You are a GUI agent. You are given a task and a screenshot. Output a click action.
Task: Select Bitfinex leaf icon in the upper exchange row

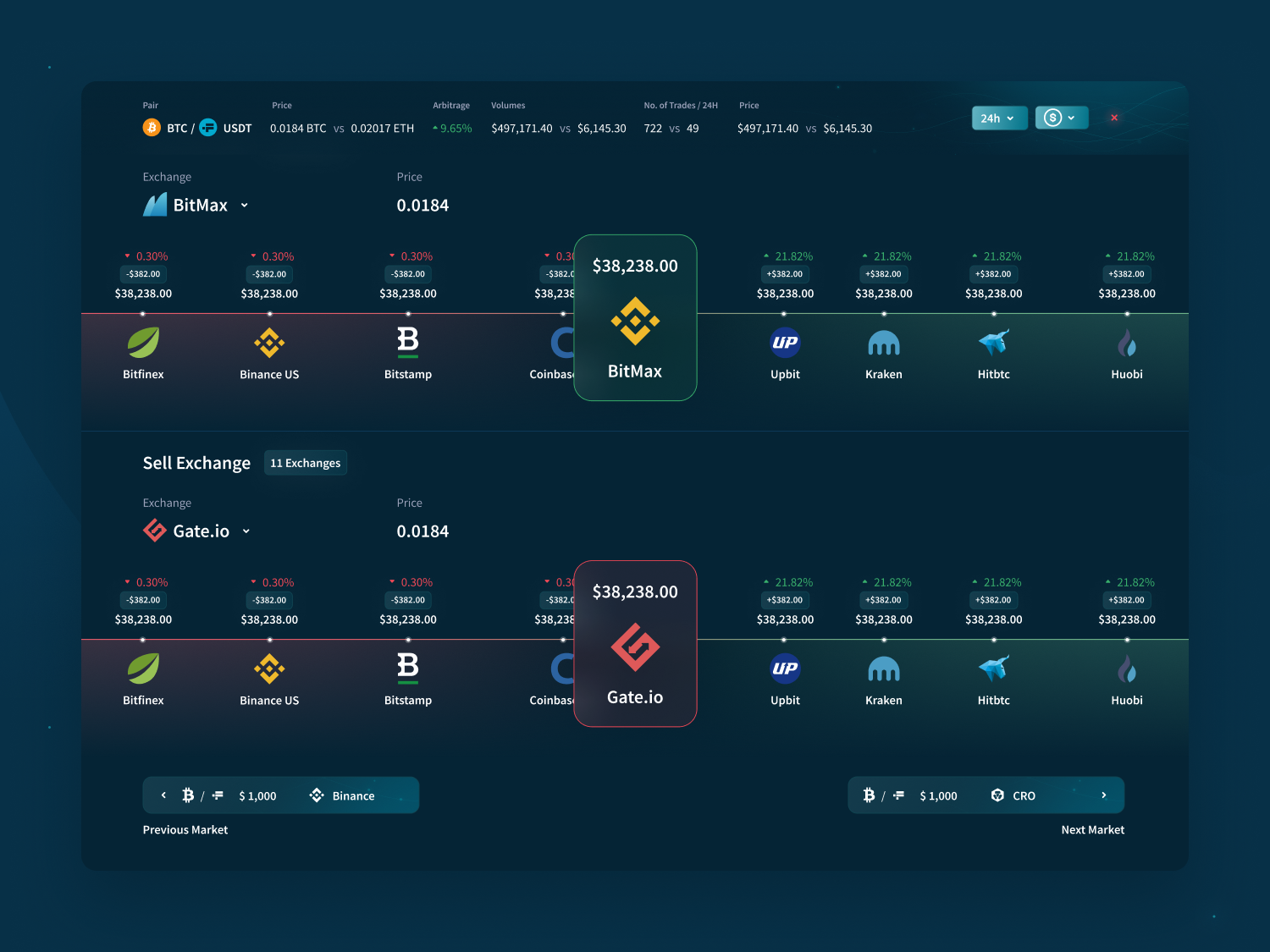[143, 343]
